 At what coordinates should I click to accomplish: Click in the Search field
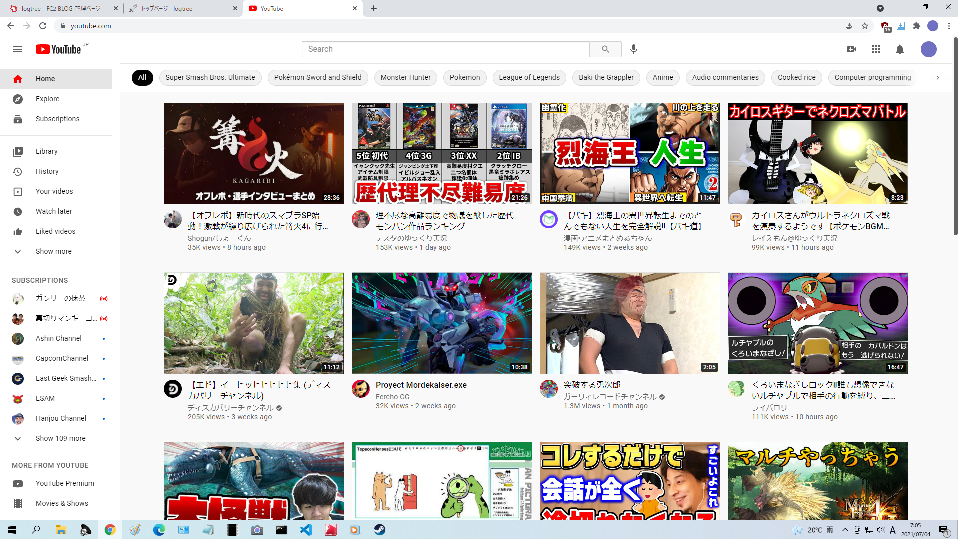point(446,49)
